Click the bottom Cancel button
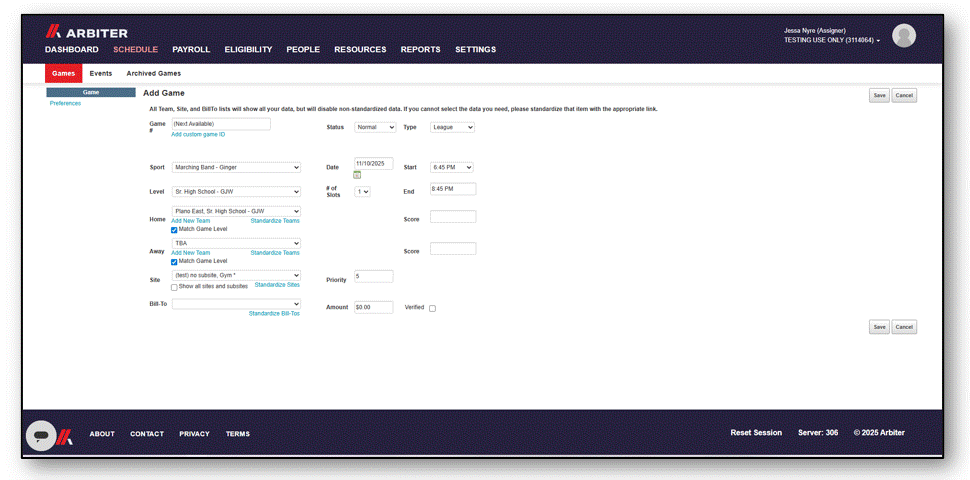Viewport: 970px width, 480px height. point(904,327)
